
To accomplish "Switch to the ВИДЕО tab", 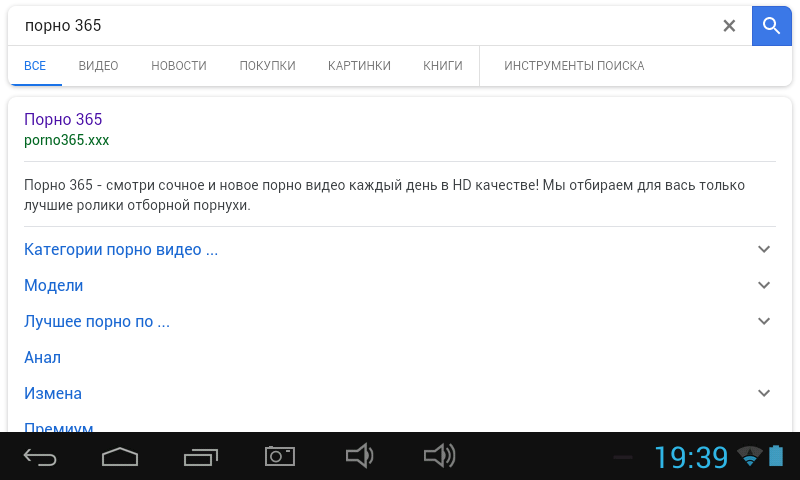I will 98,66.
